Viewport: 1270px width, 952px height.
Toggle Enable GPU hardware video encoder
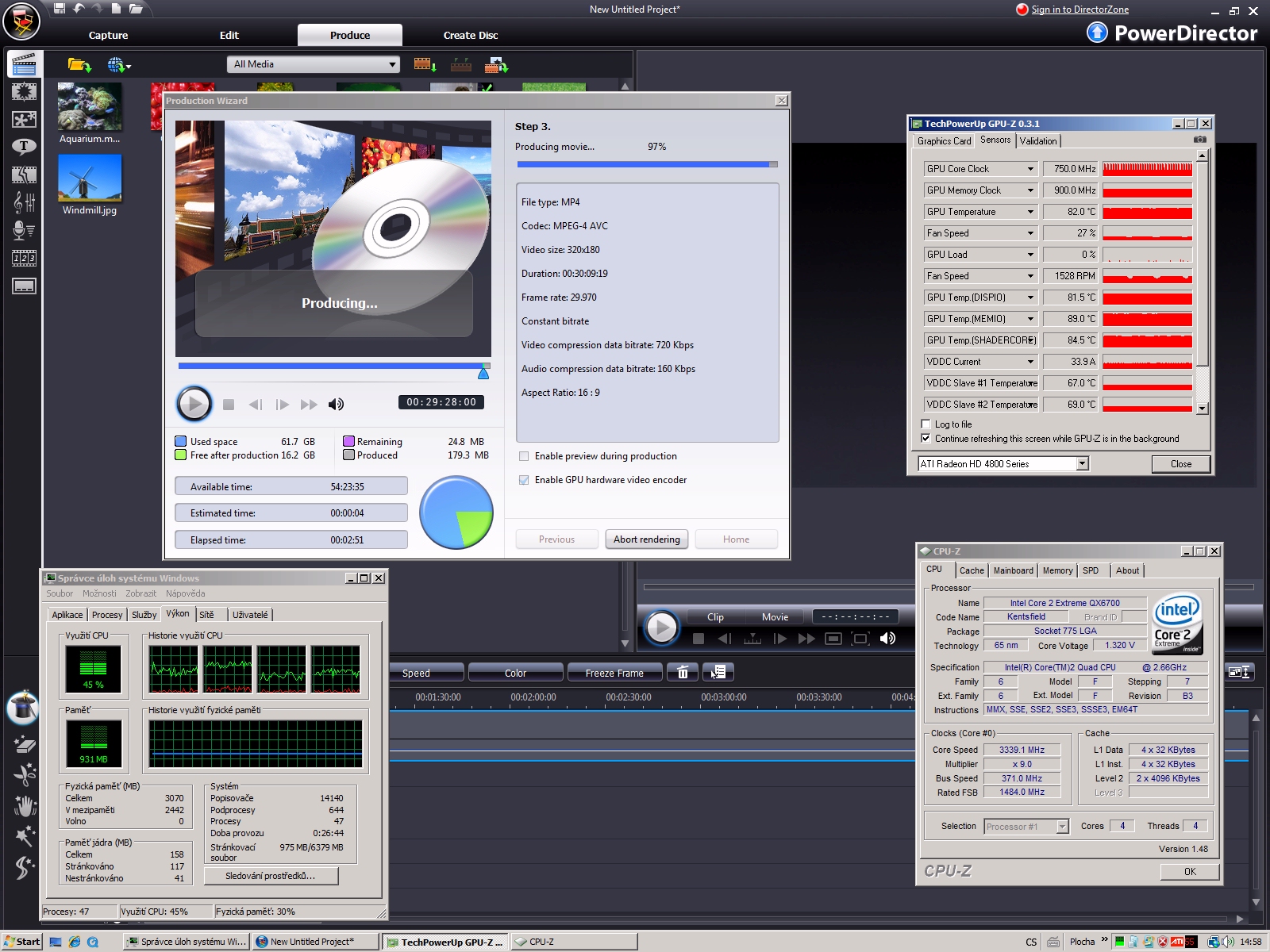(x=524, y=480)
